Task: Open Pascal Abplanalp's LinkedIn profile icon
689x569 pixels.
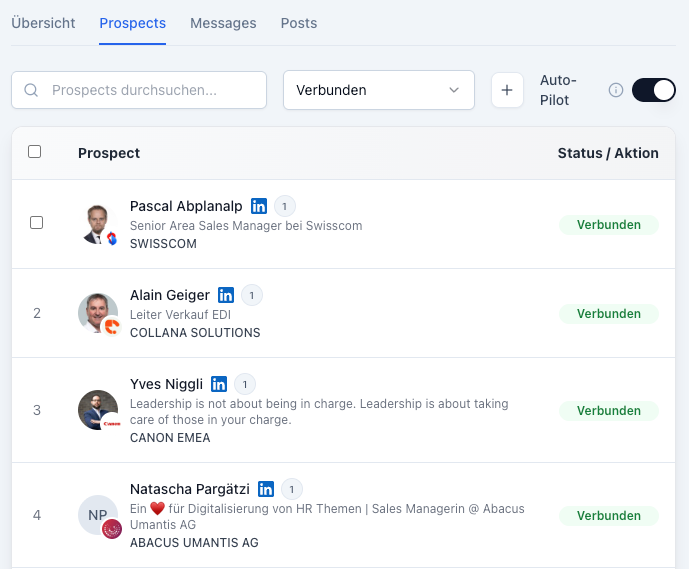Action: [259, 206]
